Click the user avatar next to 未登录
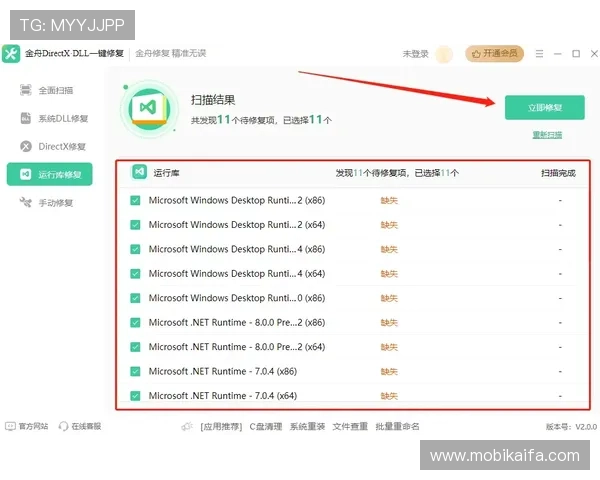The height and width of the screenshot is (480, 600). coord(444,54)
